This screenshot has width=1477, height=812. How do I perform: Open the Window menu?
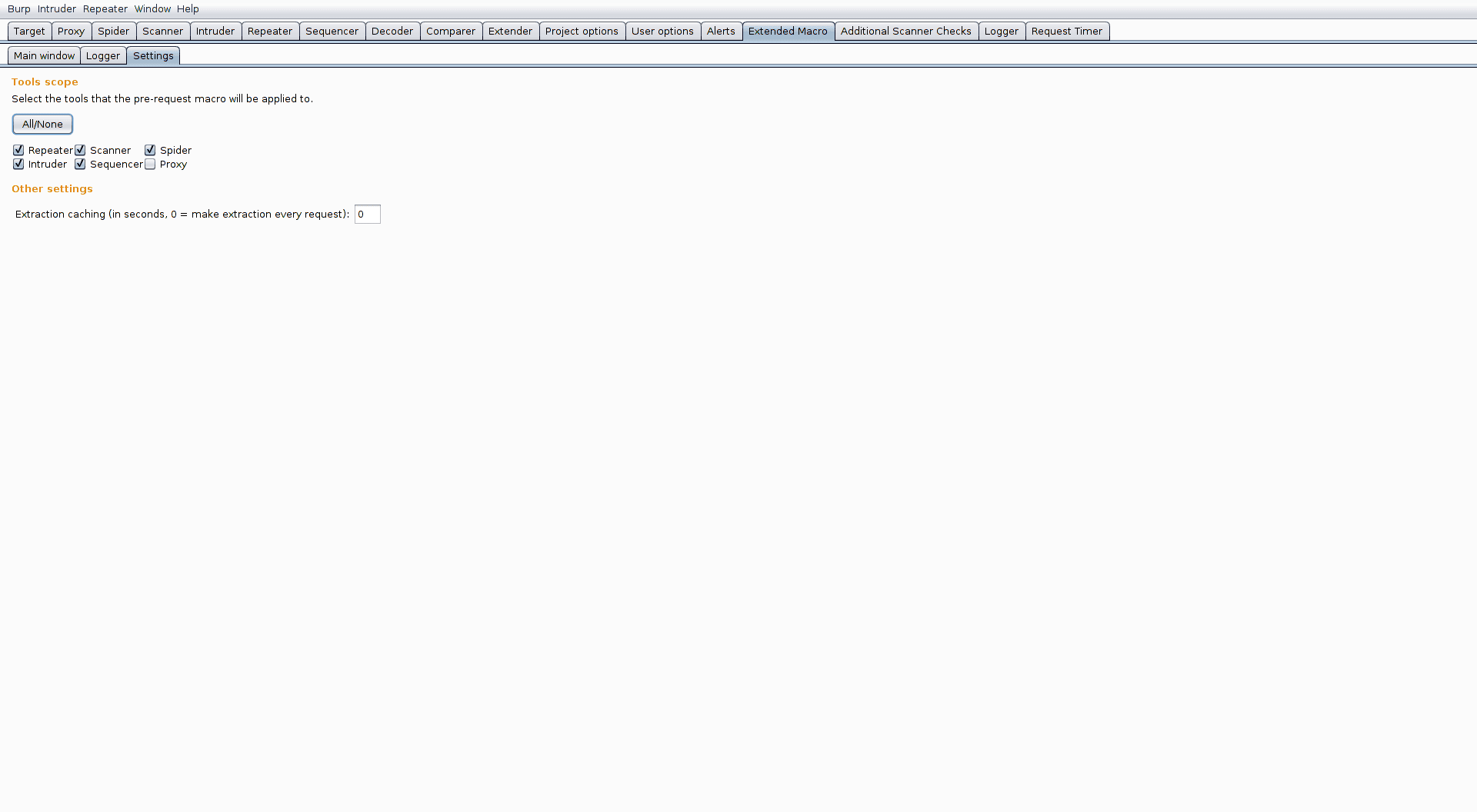pos(152,8)
